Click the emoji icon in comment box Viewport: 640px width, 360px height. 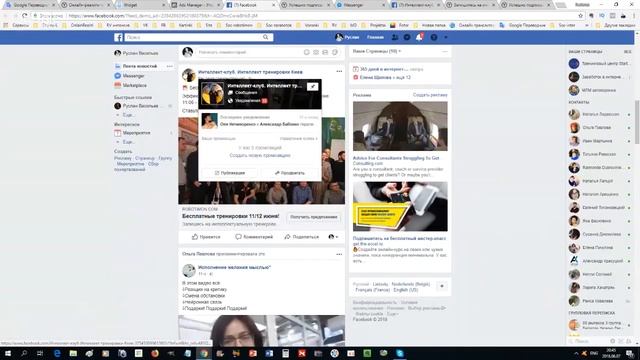pyautogui.click(x=307, y=52)
